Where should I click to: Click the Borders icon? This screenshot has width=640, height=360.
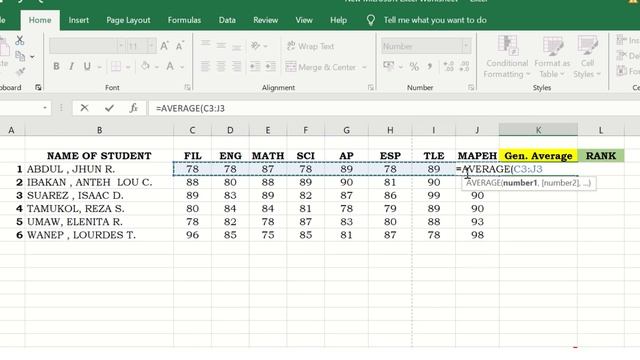point(116,67)
